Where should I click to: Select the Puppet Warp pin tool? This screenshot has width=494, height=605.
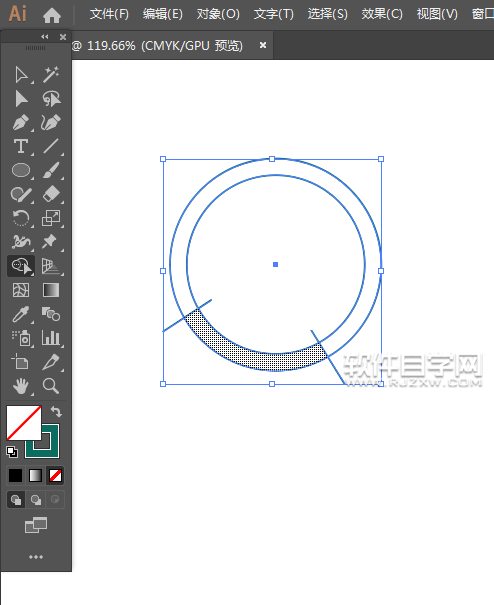(50, 242)
